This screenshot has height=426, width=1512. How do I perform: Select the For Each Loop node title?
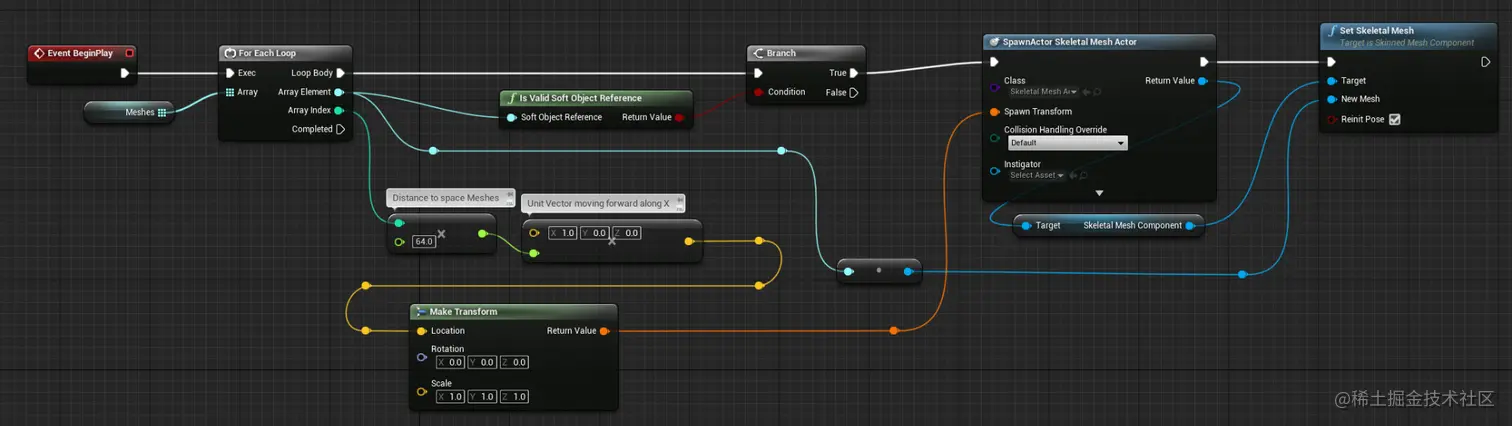[x=267, y=53]
